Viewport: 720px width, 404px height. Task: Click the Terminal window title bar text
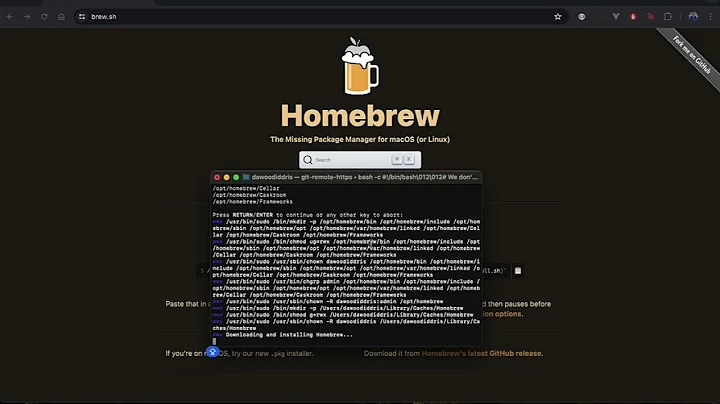(365, 177)
